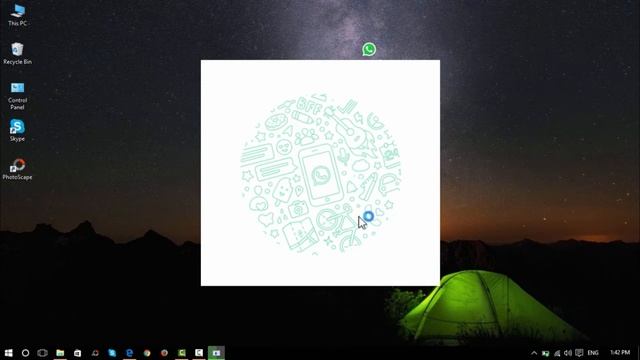
Task: Open the Microsoft Store taskbar icon
Action: coord(78,353)
